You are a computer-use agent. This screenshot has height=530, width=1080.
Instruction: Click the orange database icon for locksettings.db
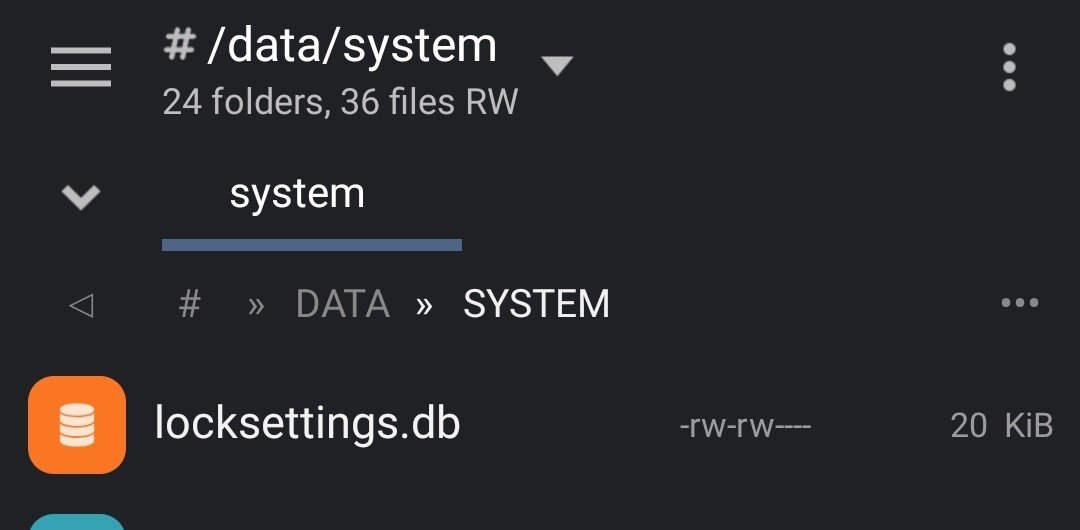(76, 425)
